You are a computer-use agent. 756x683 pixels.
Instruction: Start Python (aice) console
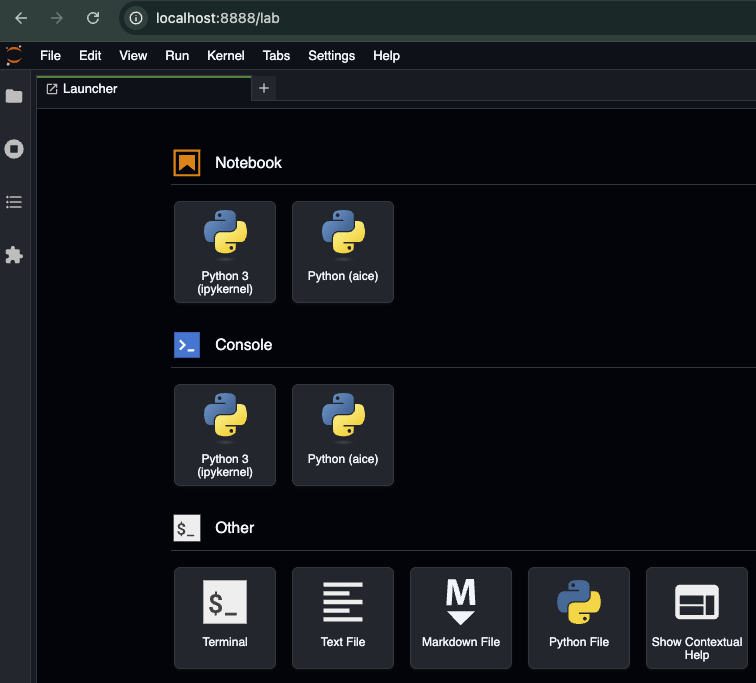pos(343,435)
